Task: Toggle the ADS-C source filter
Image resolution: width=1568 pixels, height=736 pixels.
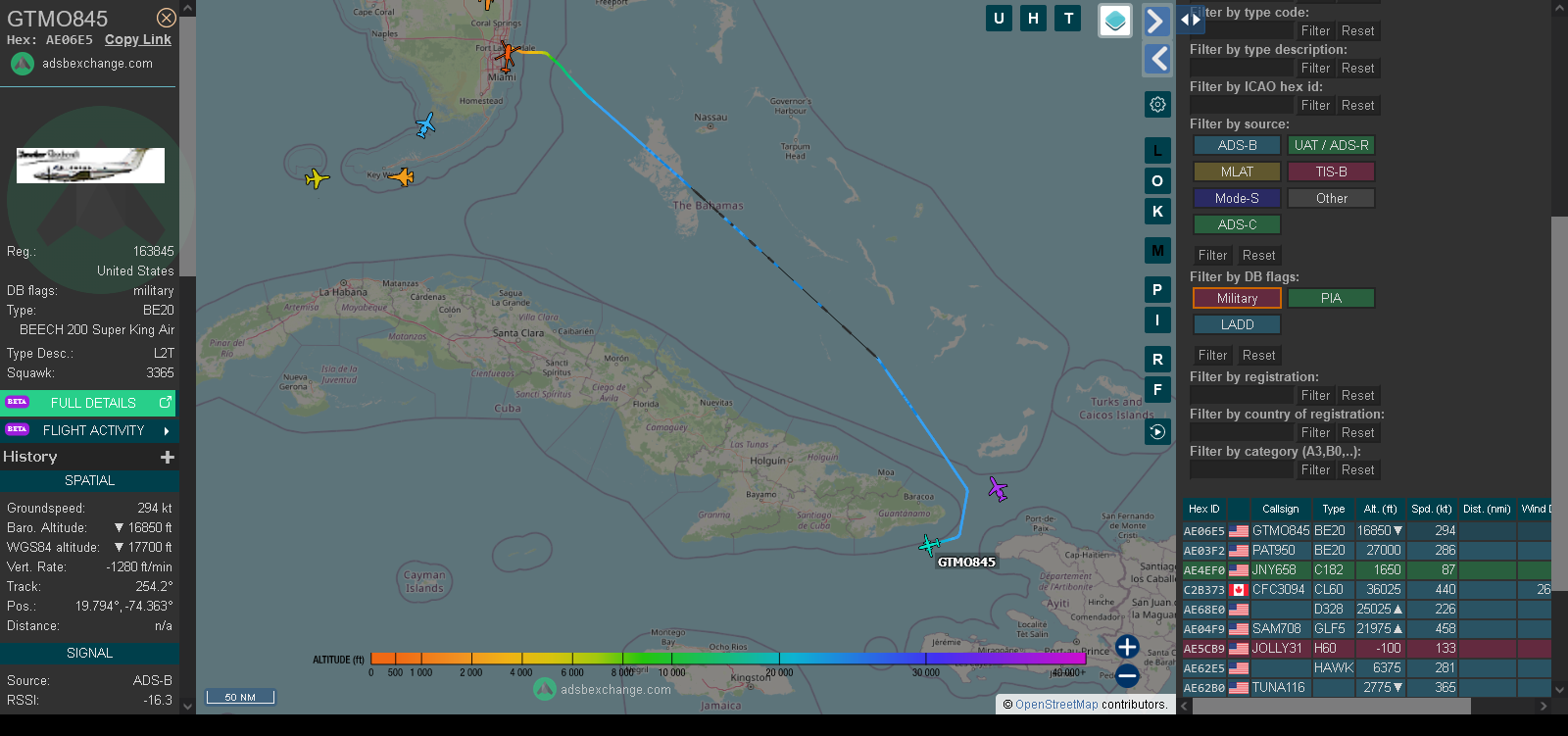Action: coord(1237,224)
